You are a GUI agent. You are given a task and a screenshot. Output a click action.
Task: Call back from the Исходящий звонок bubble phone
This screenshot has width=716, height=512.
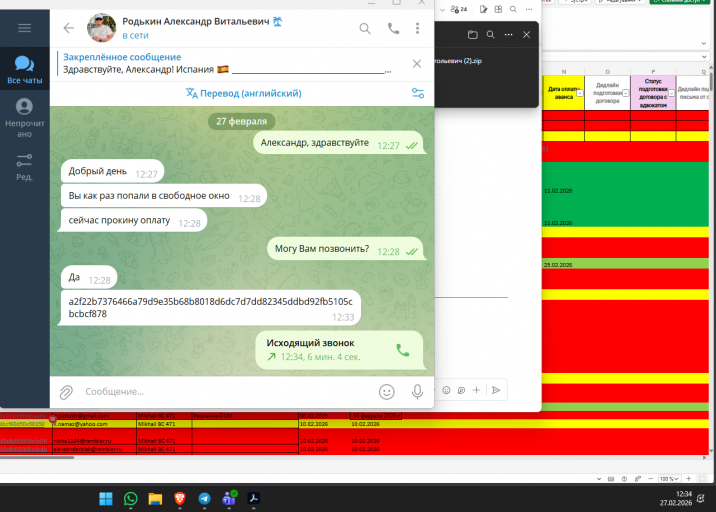(402, 350)
